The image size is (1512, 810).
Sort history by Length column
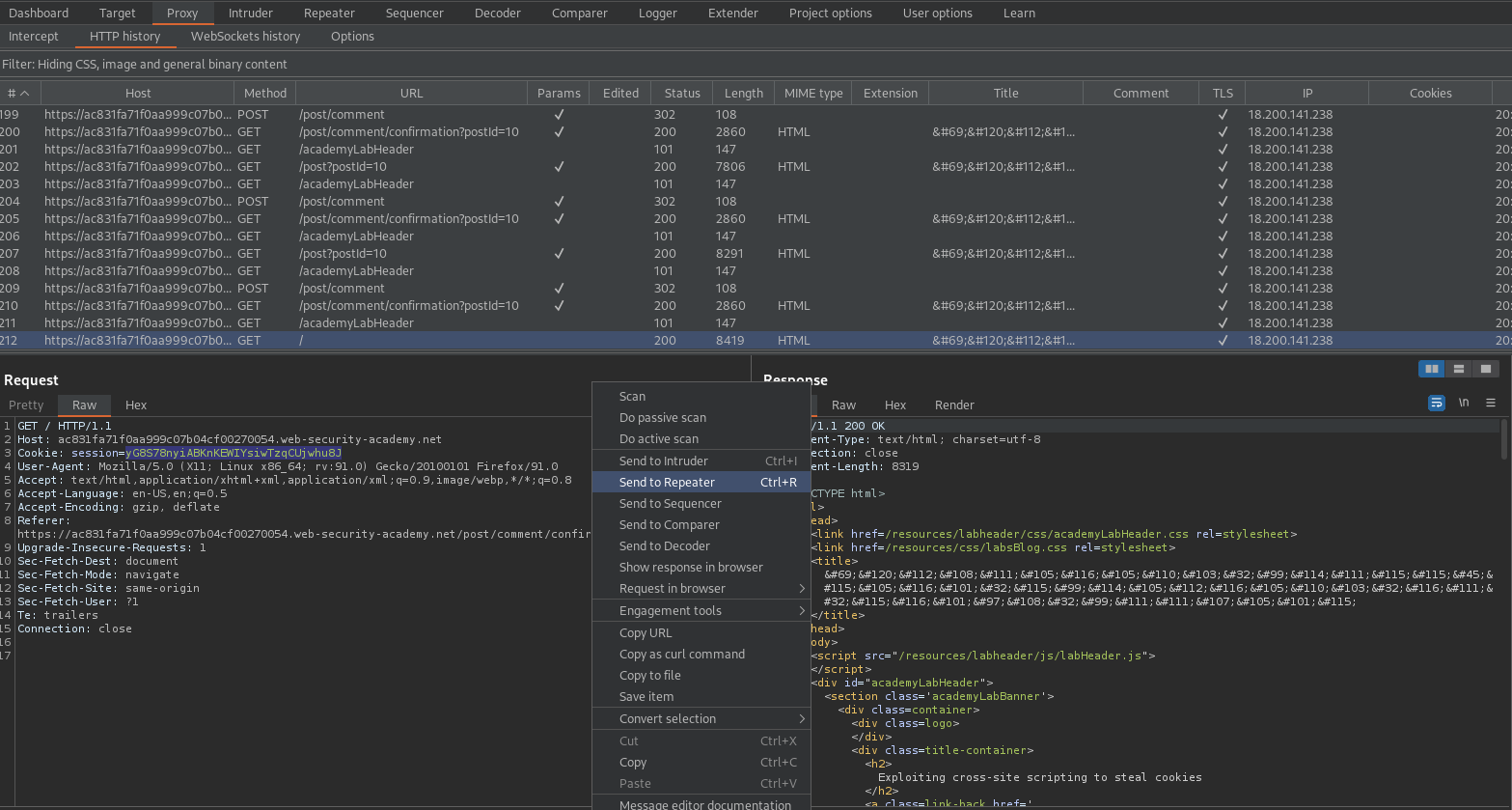coord(744,94)
